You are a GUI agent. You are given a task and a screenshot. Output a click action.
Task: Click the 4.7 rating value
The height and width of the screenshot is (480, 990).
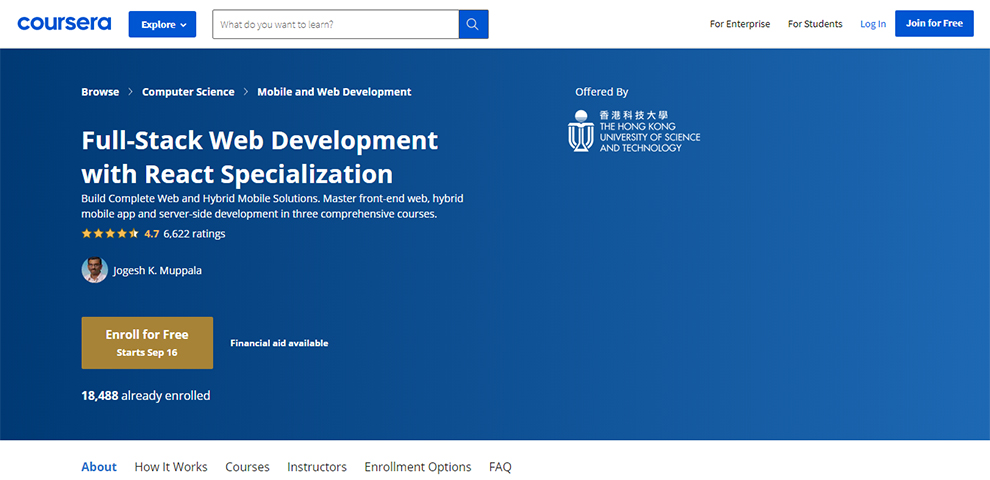[152, 234]
